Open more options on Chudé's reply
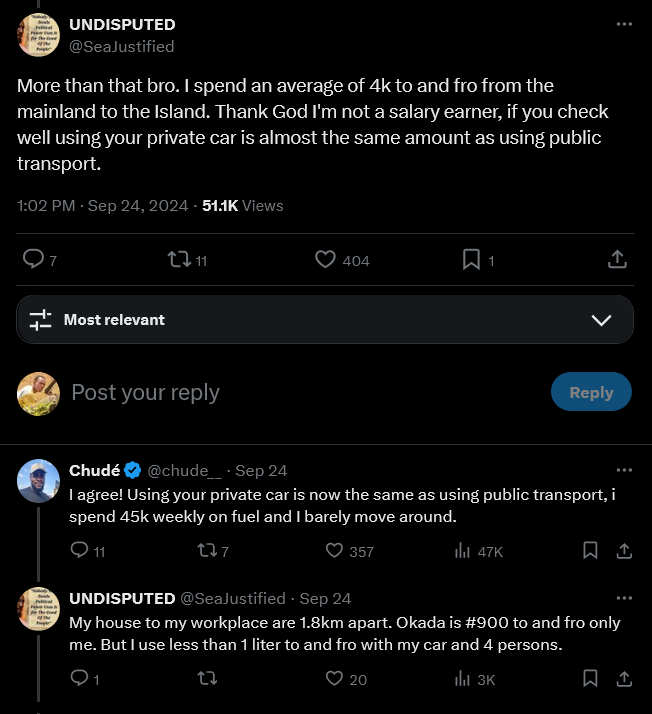This screenshot has width=652, height=714. coord(624,470)
